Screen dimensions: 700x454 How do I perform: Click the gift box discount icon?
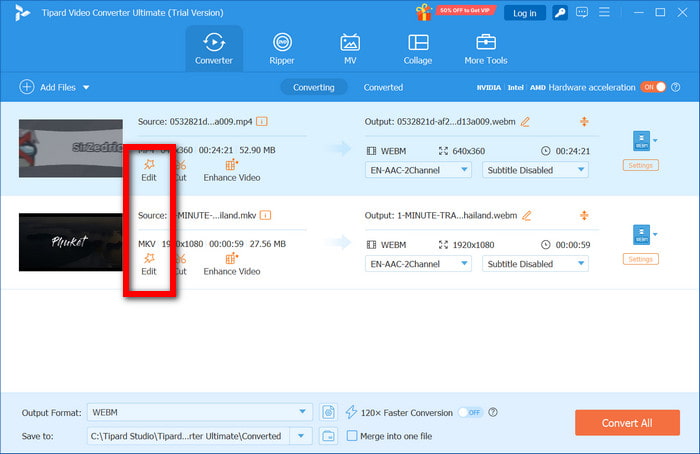coord(424,12)
